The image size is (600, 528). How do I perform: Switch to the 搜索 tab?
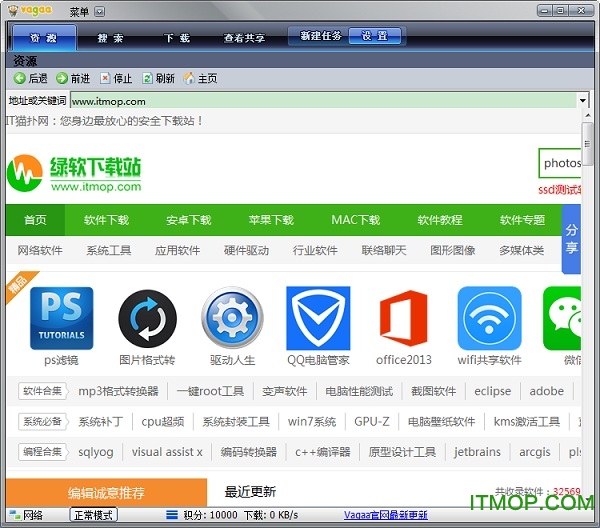(x=110, y=38)
